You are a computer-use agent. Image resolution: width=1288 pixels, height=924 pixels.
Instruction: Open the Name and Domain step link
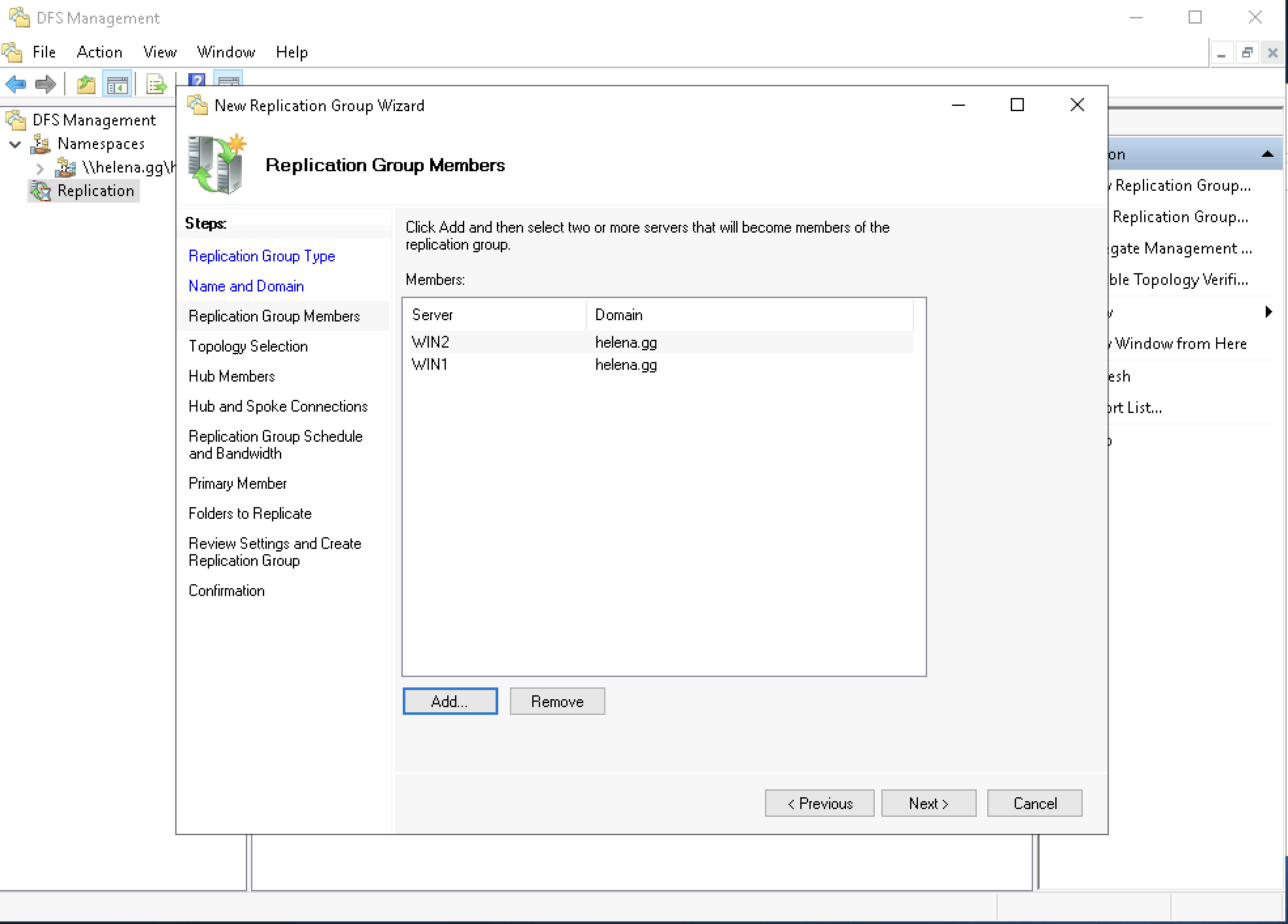(246, 286)
